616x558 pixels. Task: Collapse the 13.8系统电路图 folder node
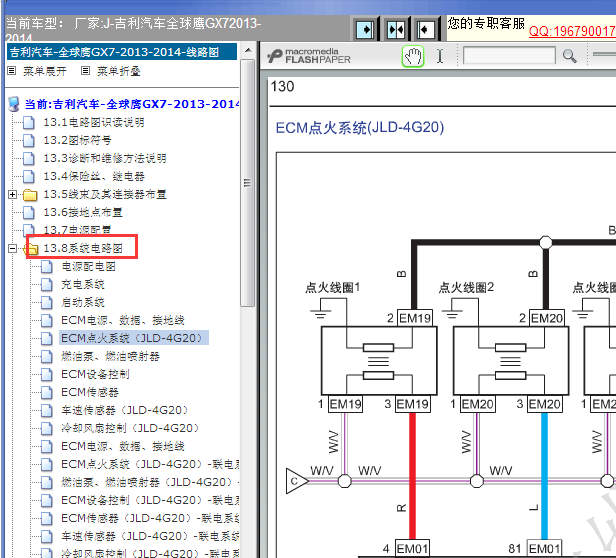(13, 248)
